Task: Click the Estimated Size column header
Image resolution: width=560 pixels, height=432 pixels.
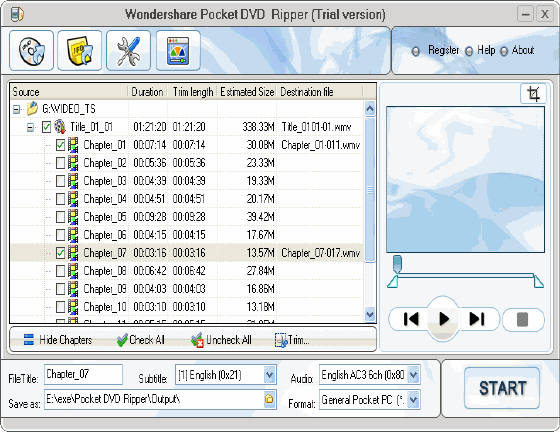Action: [247, 92]
